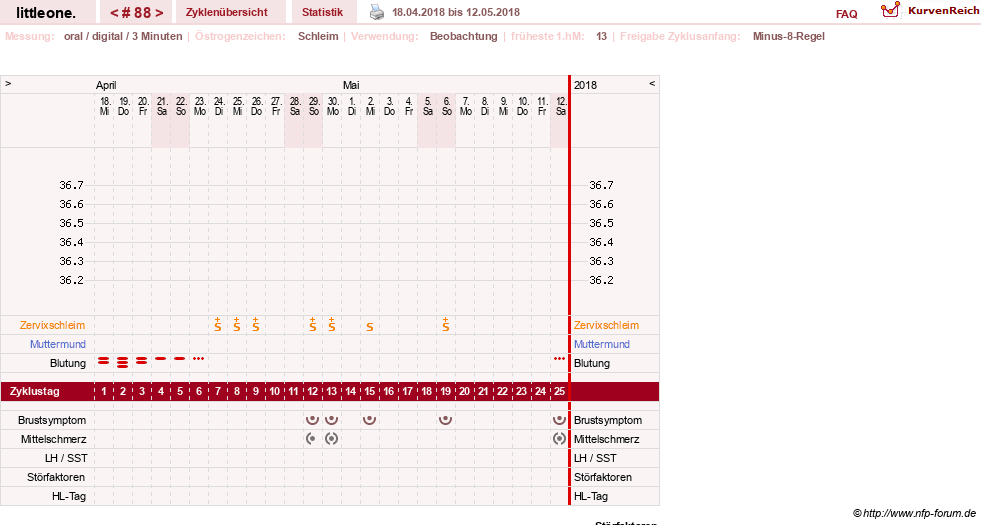Screen dimensions: 981x525
Task: Click date range 18.04.2018 bis 12.05.2018
Action: (x=455, y=12)
